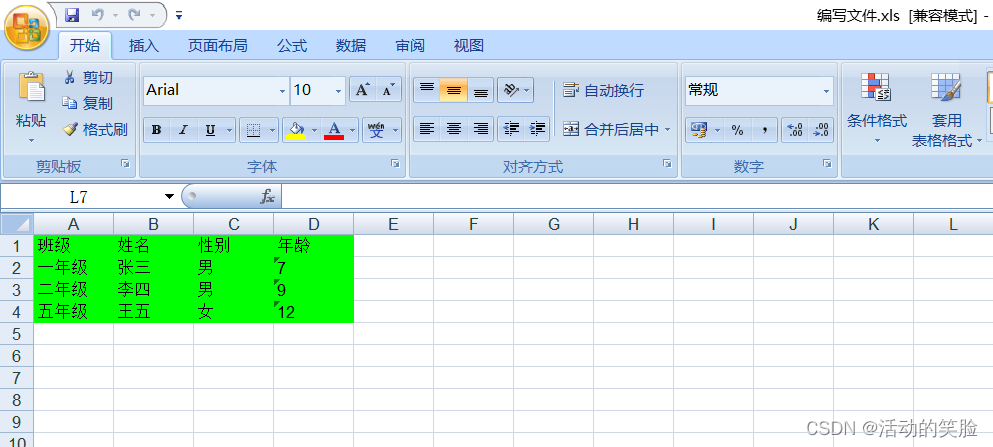The width and height of the screenshot is (993, 447).
Task: Apply the red font color
Action: point(334,130)
